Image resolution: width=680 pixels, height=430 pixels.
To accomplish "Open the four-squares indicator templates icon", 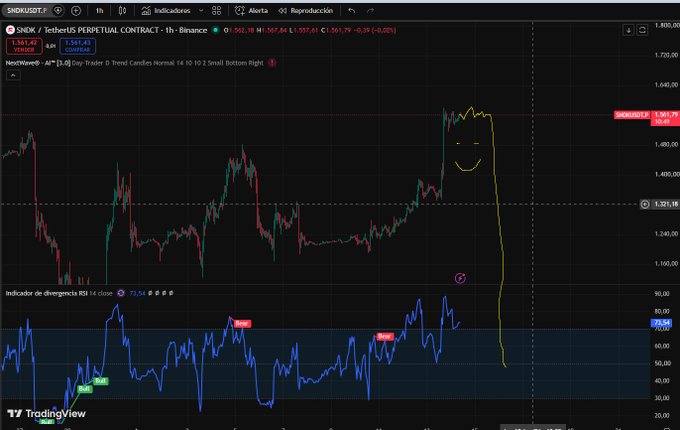I will [x=216, y=10].
